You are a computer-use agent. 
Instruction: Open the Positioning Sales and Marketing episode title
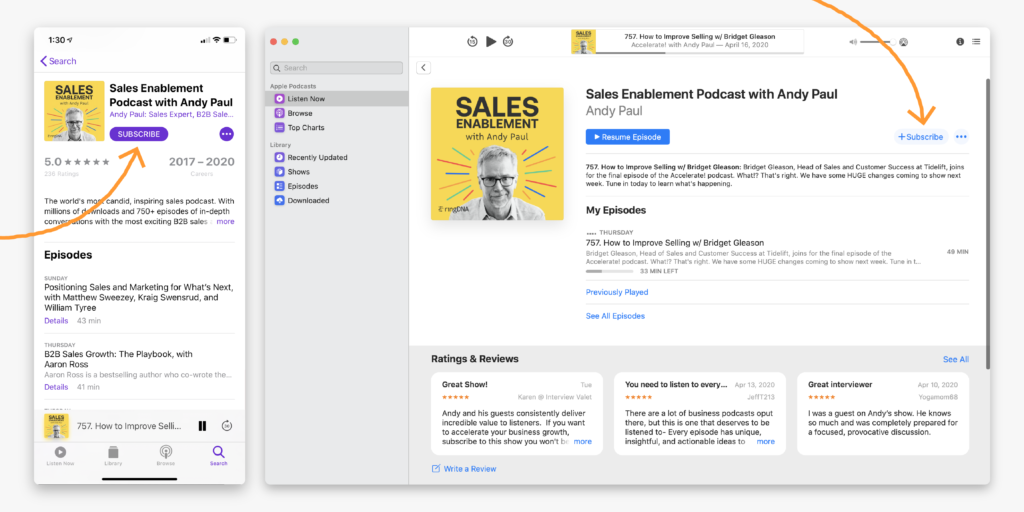[139, 297]
